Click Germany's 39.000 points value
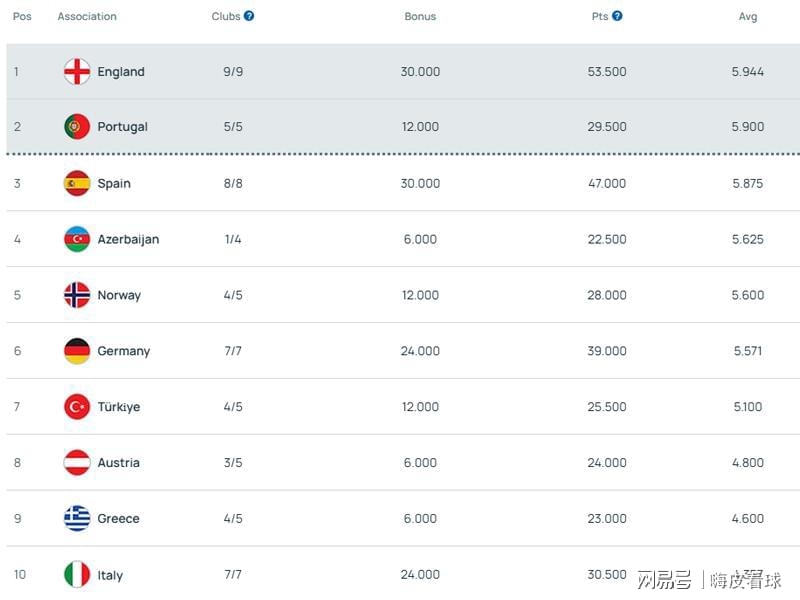The image size is (800, 600). pos(607,351)
